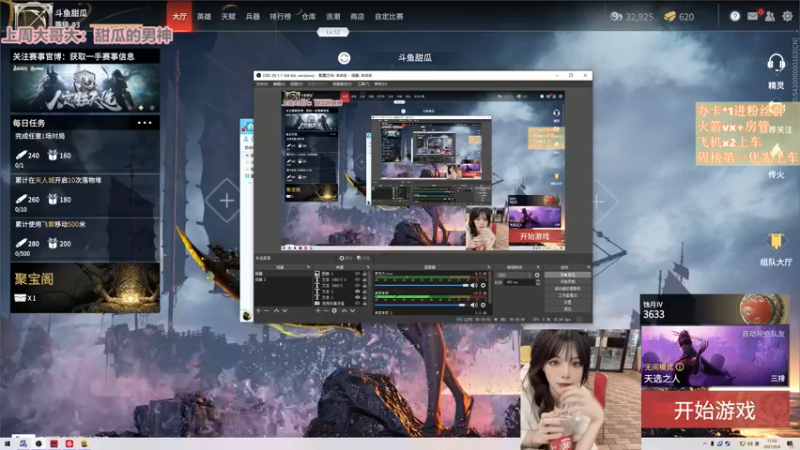Open the mail inbox icon
Screen dimensions: 800x450
click(753, 16)
